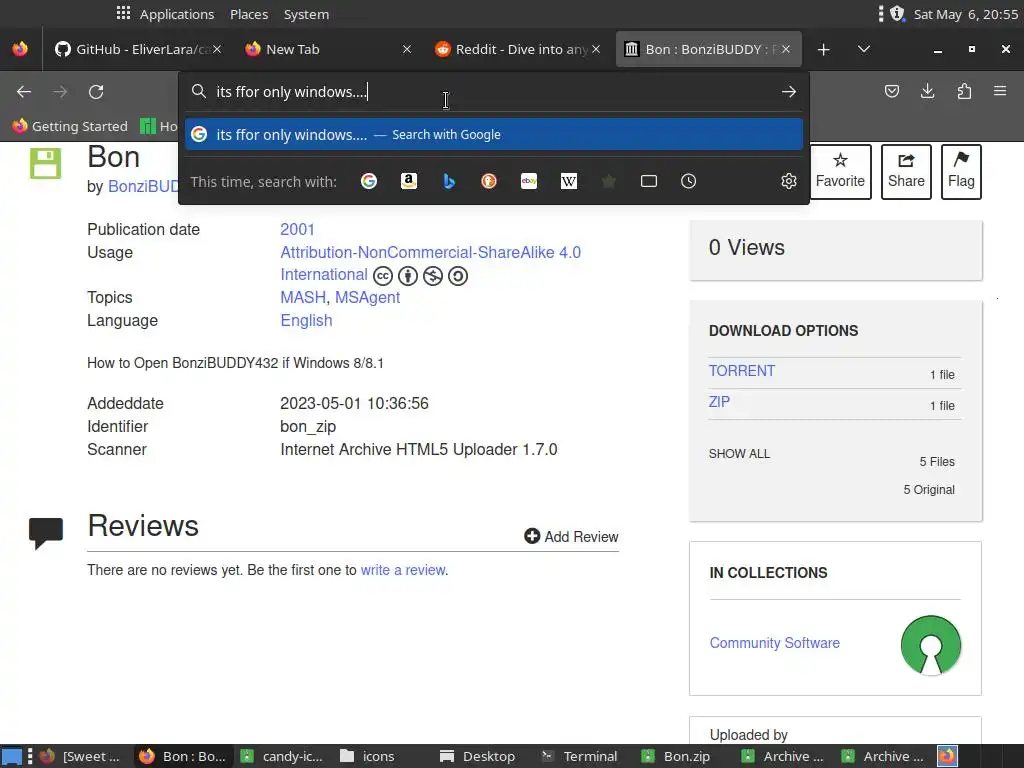Open the 2001 publication date link

[297, 229]
